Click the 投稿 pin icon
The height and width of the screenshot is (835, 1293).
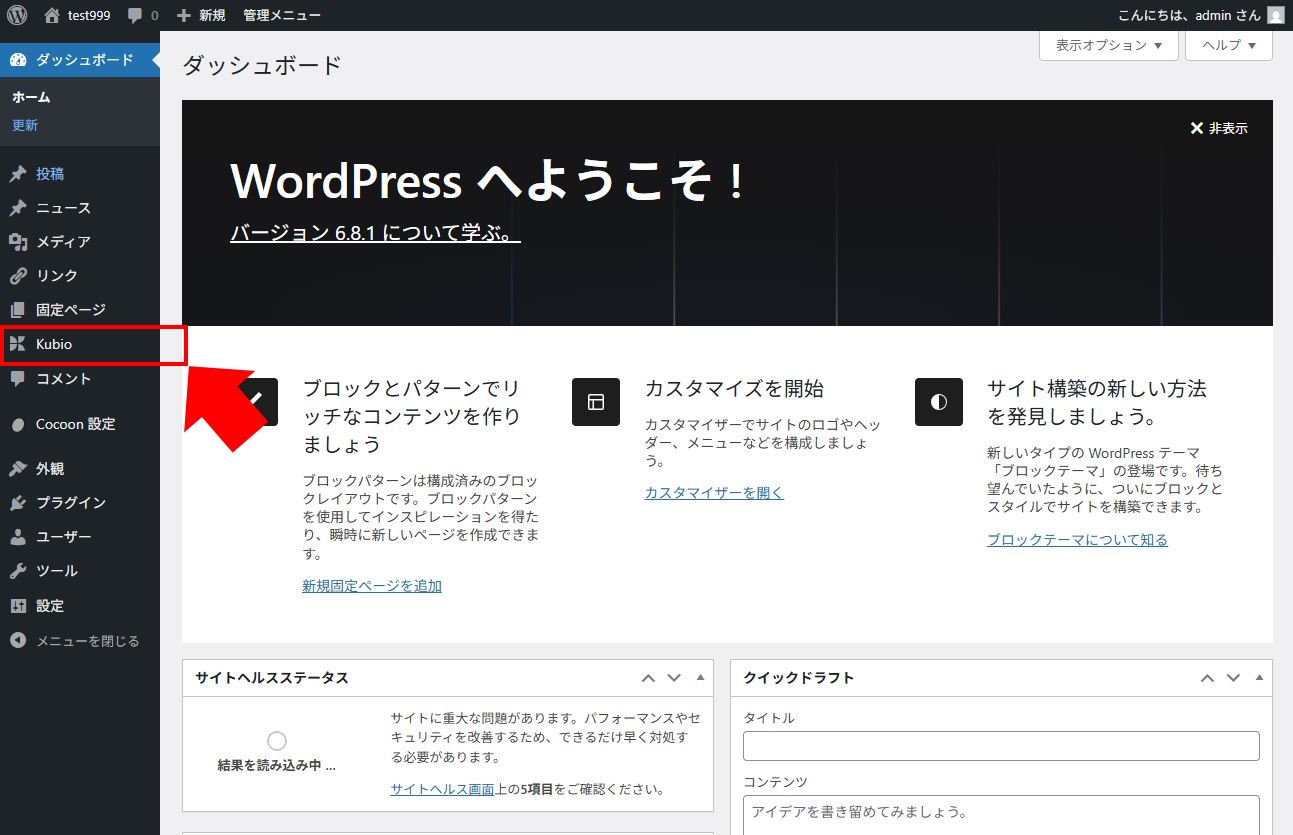point(18,174)
